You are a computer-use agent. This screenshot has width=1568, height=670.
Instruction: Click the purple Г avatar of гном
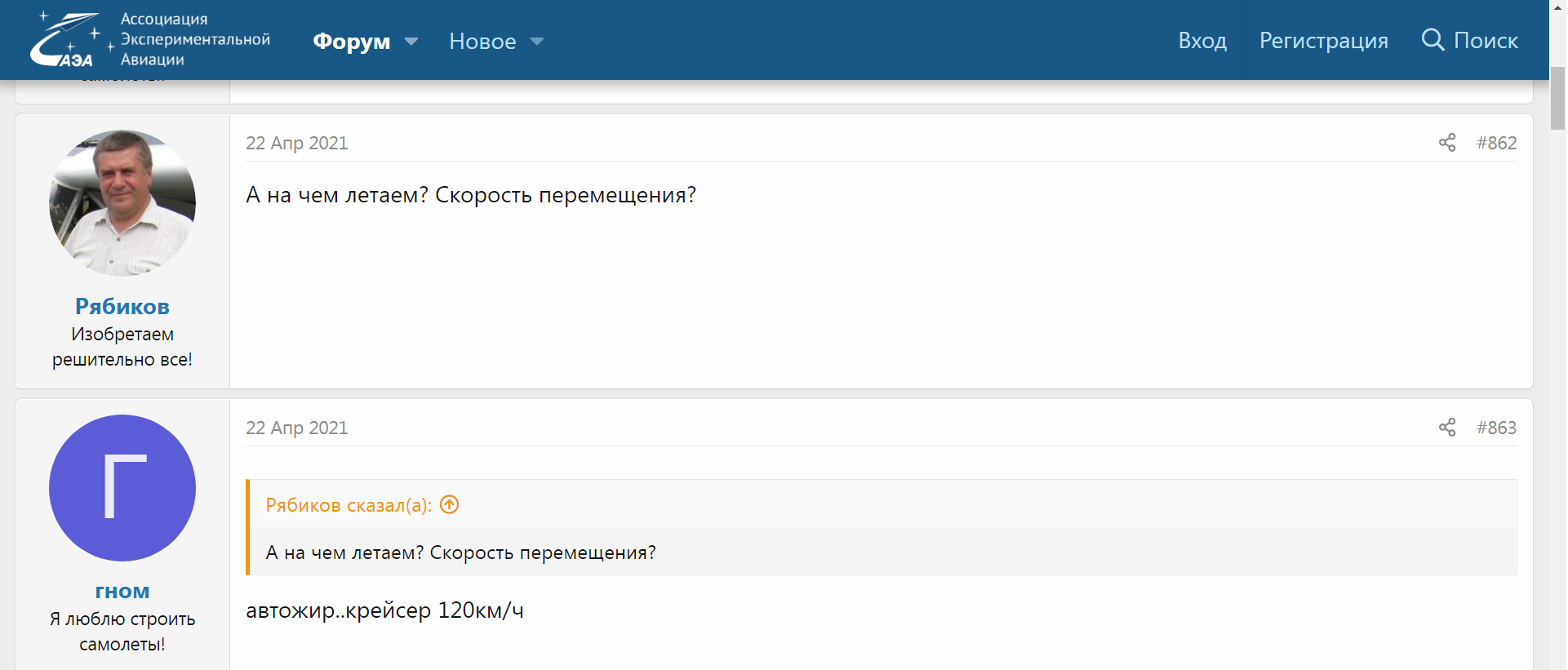tap(122, 487)
